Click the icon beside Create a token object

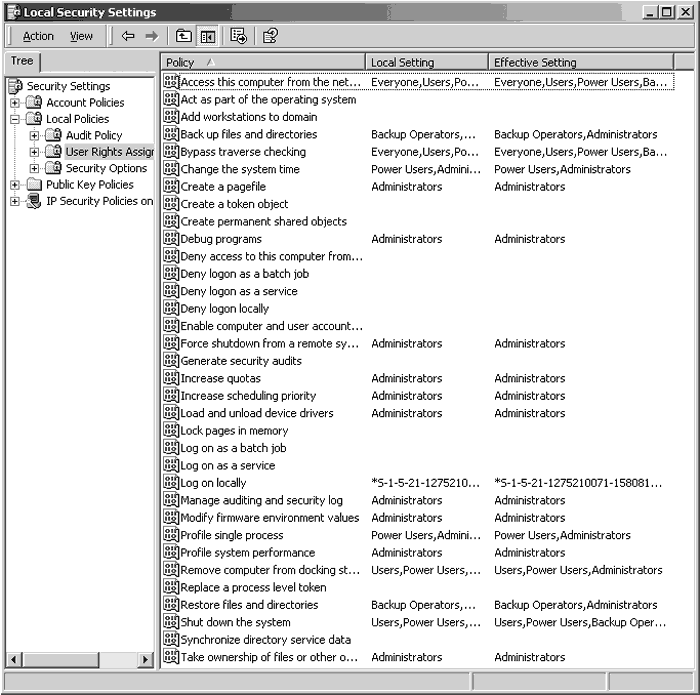[x=171, y=204]
